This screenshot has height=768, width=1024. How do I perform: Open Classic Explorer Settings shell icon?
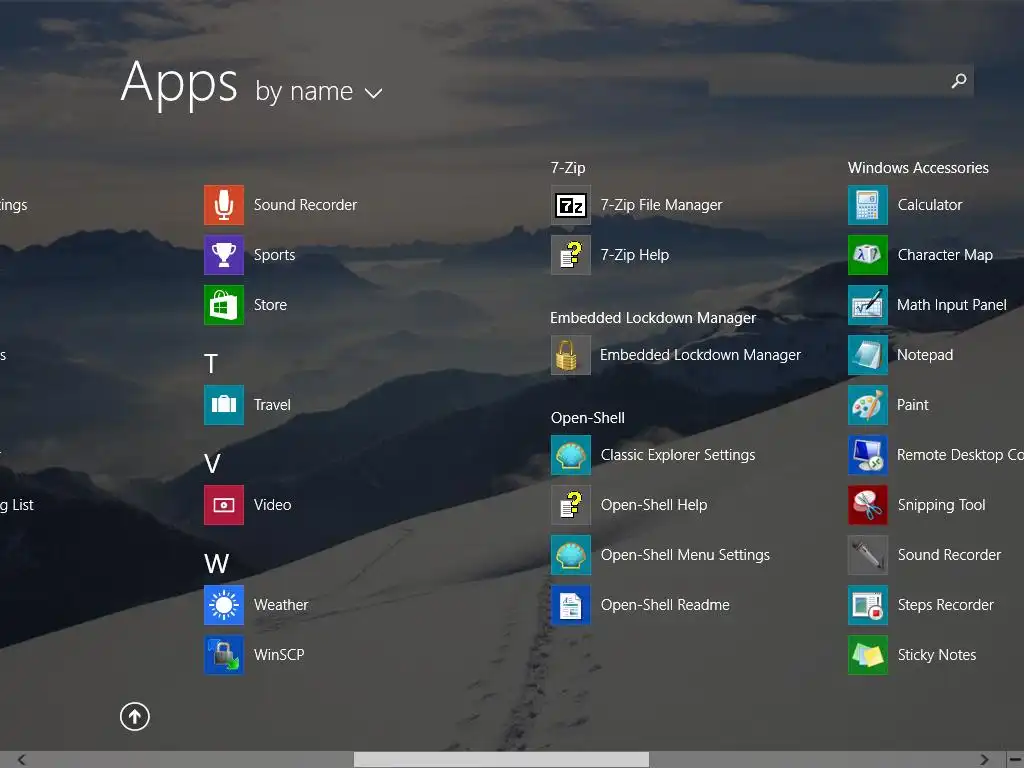(570, 455)
